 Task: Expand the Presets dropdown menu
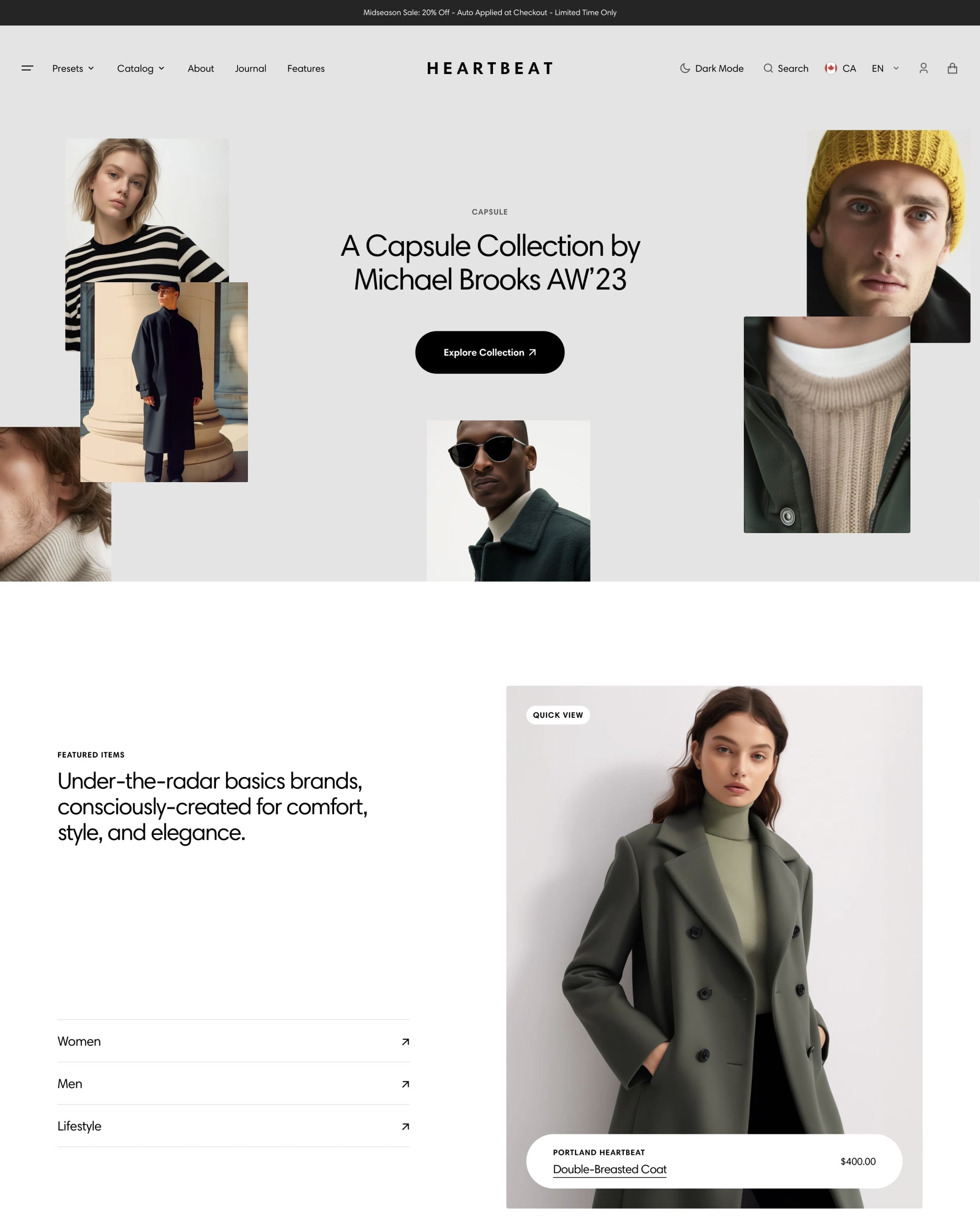[x=74, y=68]
